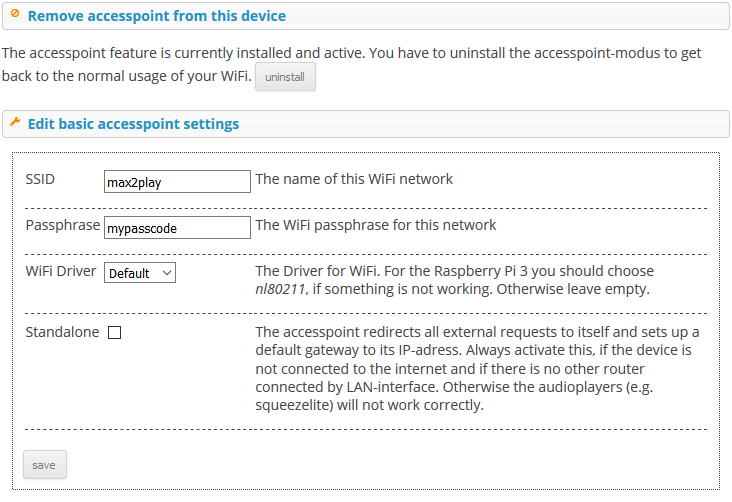Click the Passphrase label
Screen dimensions: 732x502
click(63, 225)
